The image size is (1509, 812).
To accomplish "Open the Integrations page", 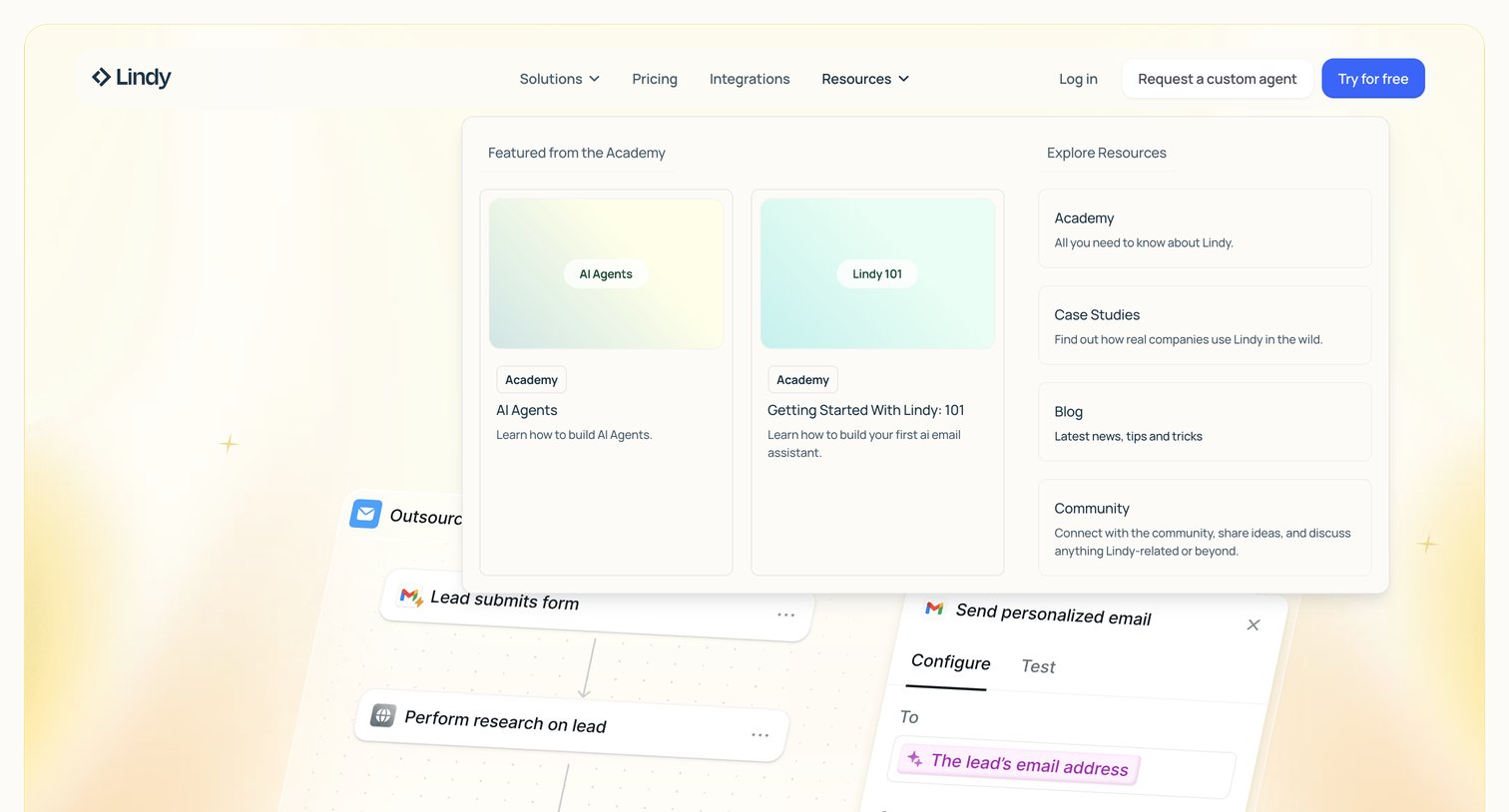I will (750, 79).
